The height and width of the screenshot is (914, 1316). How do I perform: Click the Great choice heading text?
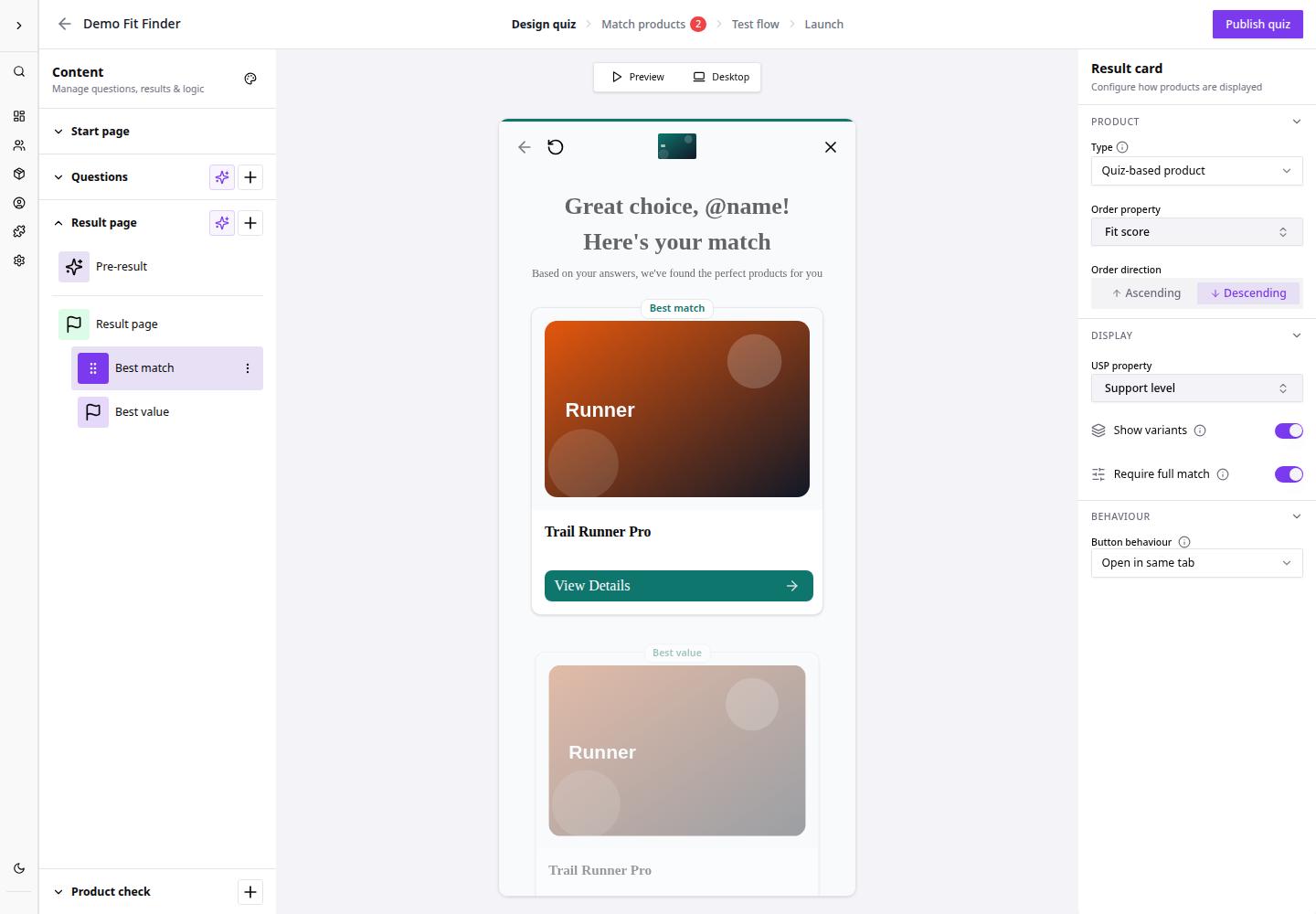pos(677,224)
